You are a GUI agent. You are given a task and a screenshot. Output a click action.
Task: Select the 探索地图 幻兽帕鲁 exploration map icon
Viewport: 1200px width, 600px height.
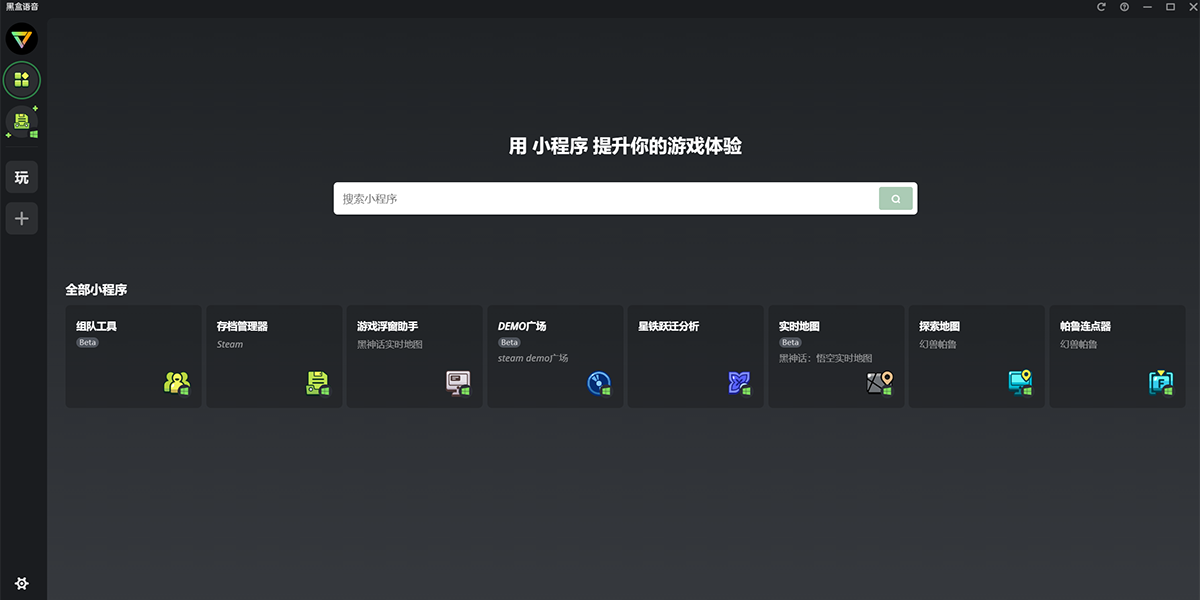pos(1019,382)
